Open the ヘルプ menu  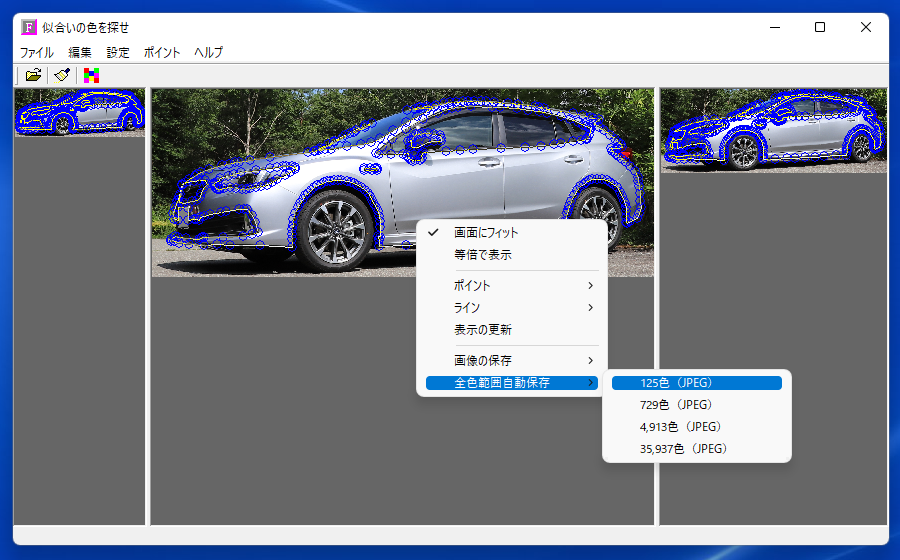pos(208,52)
